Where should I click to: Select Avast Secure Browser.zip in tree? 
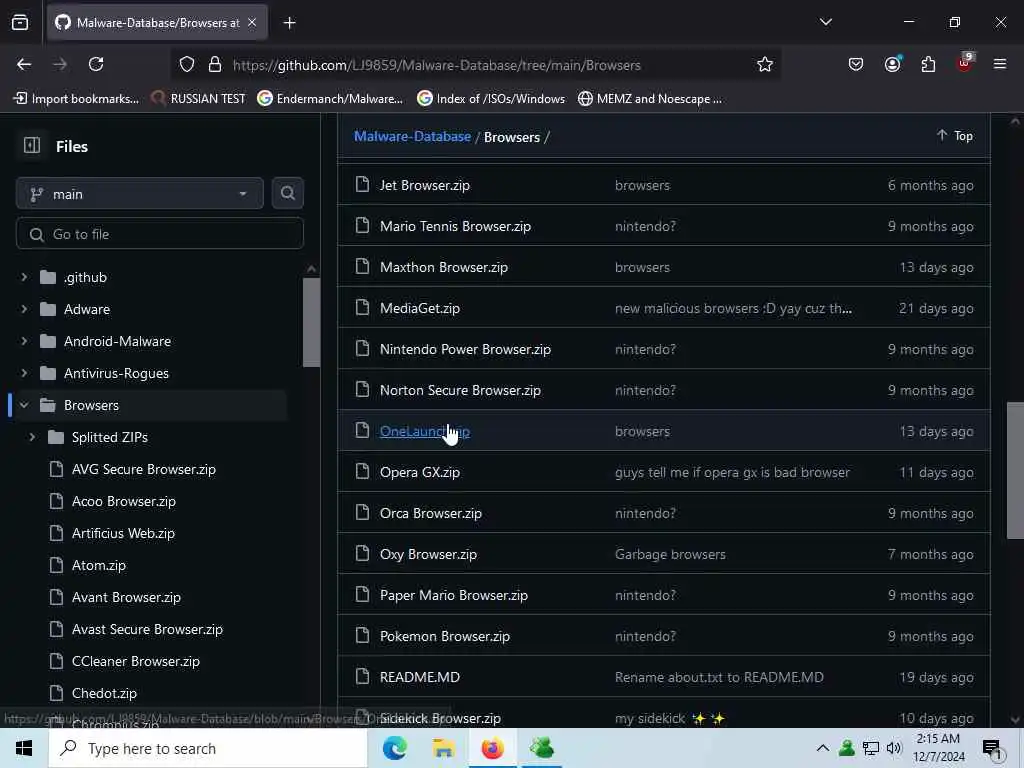click(147, 629)
